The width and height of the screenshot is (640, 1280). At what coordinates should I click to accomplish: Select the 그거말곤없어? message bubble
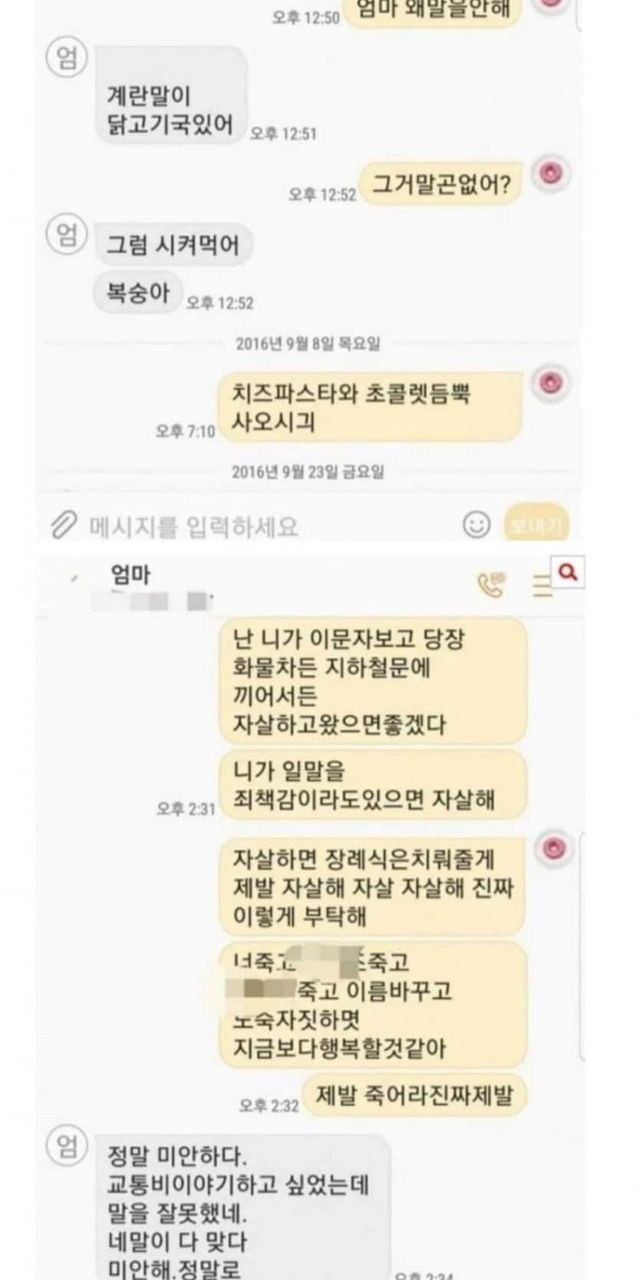coord(441,184)
